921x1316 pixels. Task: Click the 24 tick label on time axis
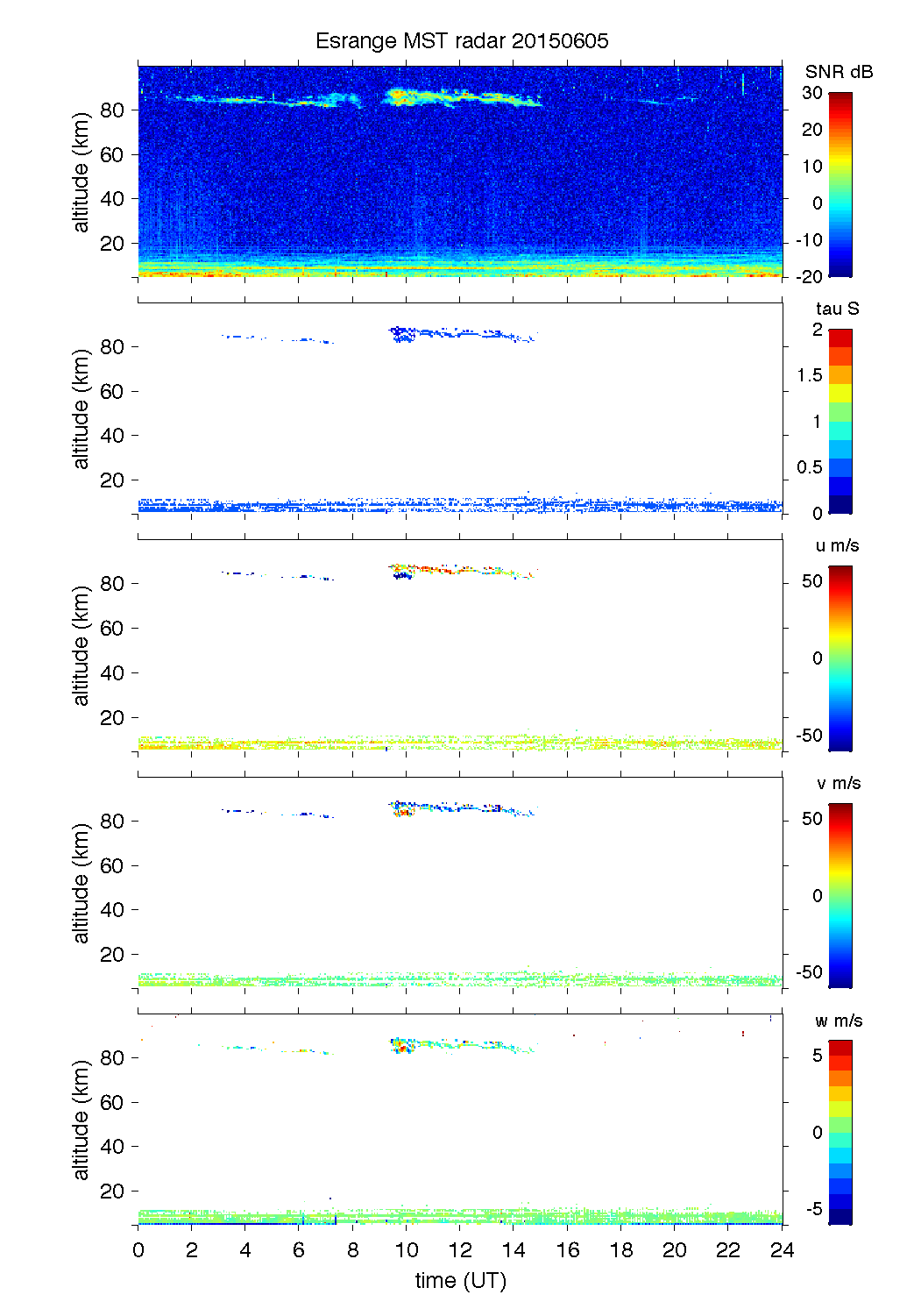click(782, 1250)
